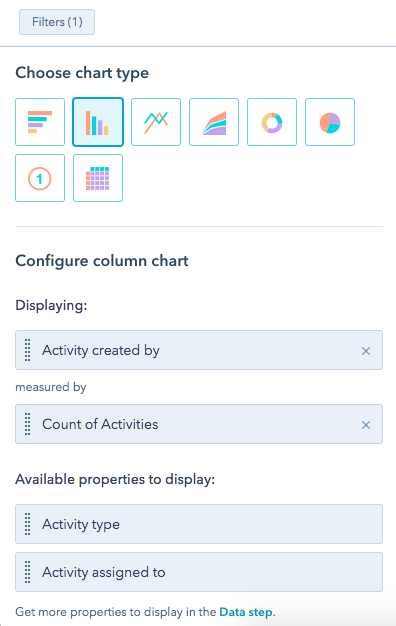Image resolution: width=396 pixels, height=626 pixels.
Task: Select the column chart type icon
Action: point(98,122)
